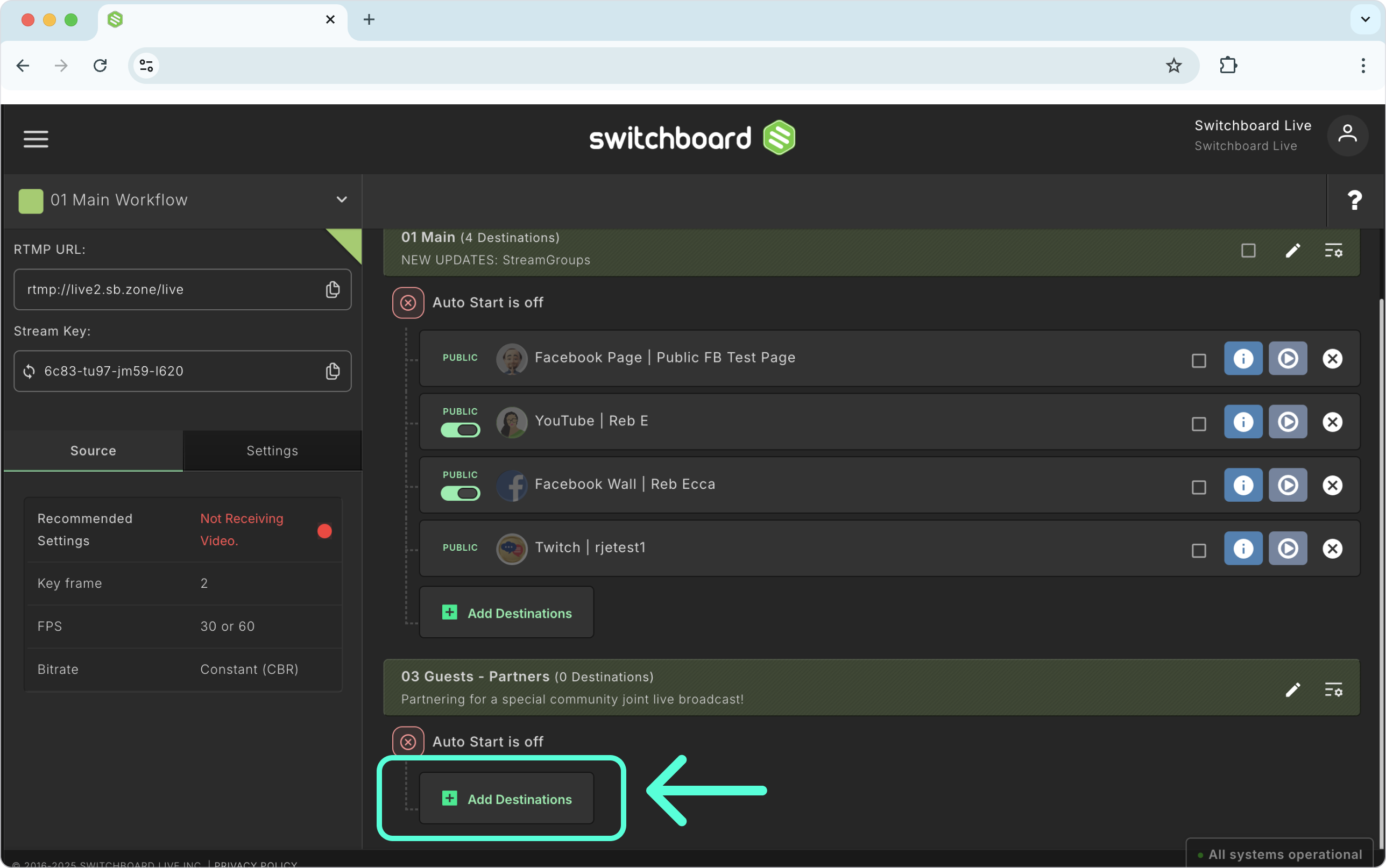The width and height of the screenshot is (1386, 868).
Task: Start stream to Facebook Page destination
Action: [x=1288, y=359]
